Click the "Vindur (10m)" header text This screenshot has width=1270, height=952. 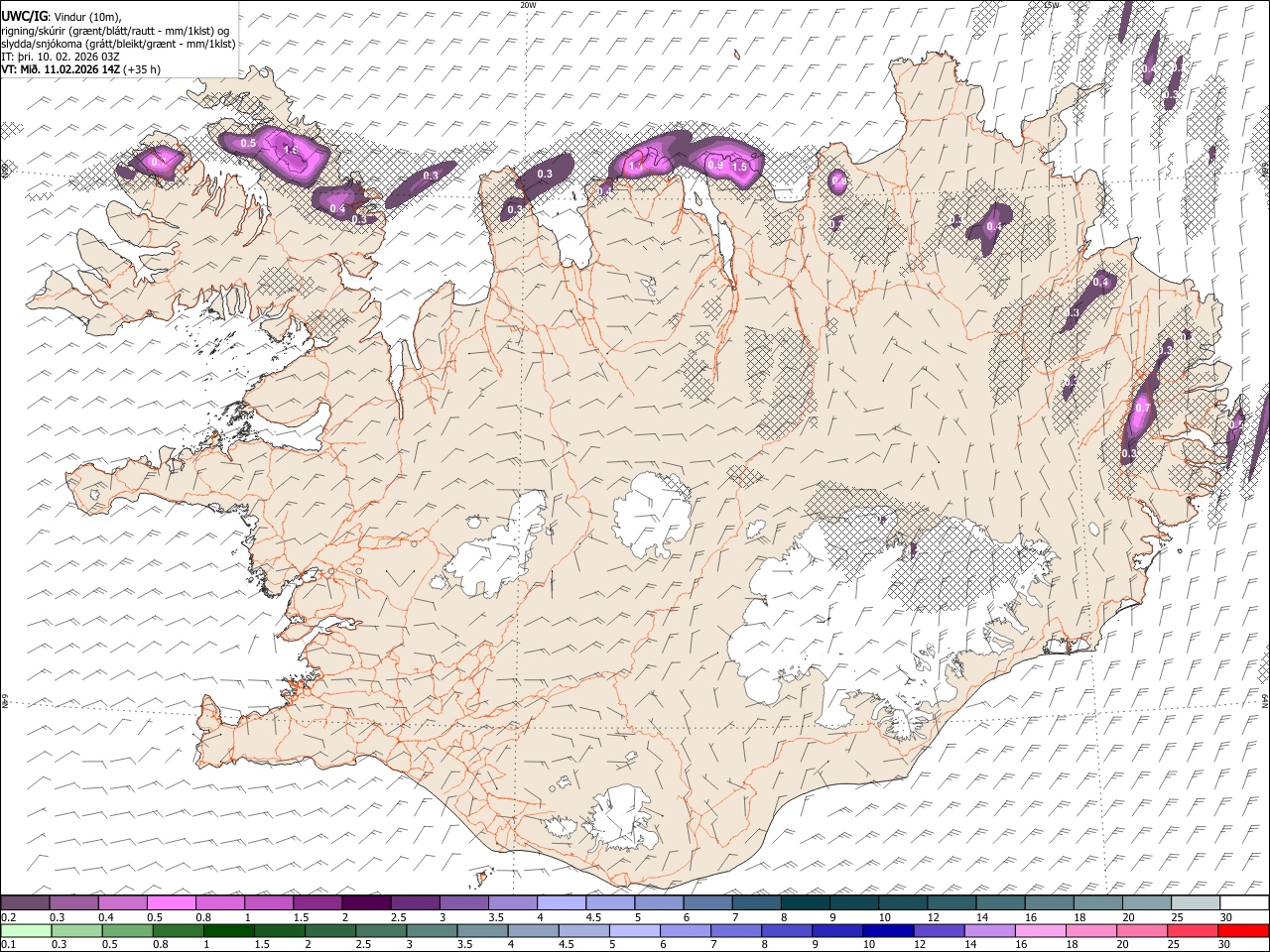(x=86, y=18)
